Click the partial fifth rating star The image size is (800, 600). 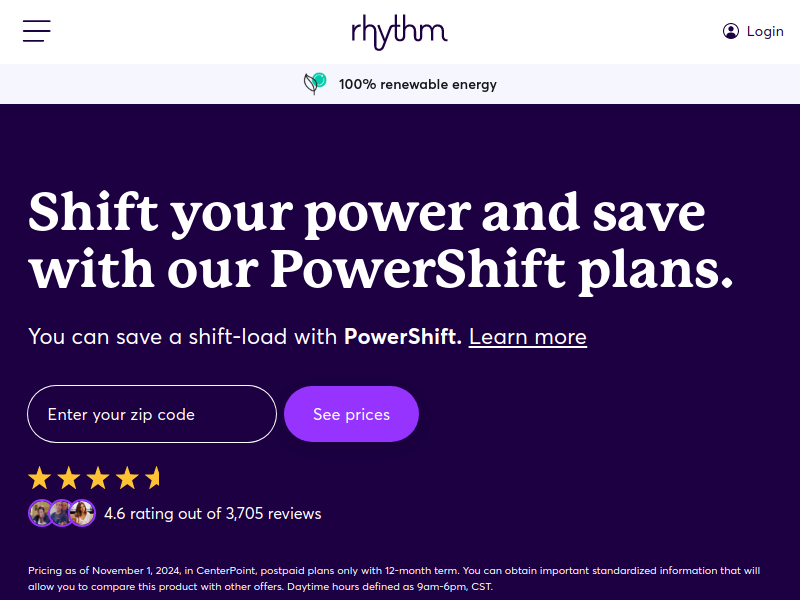click(152, 479)
